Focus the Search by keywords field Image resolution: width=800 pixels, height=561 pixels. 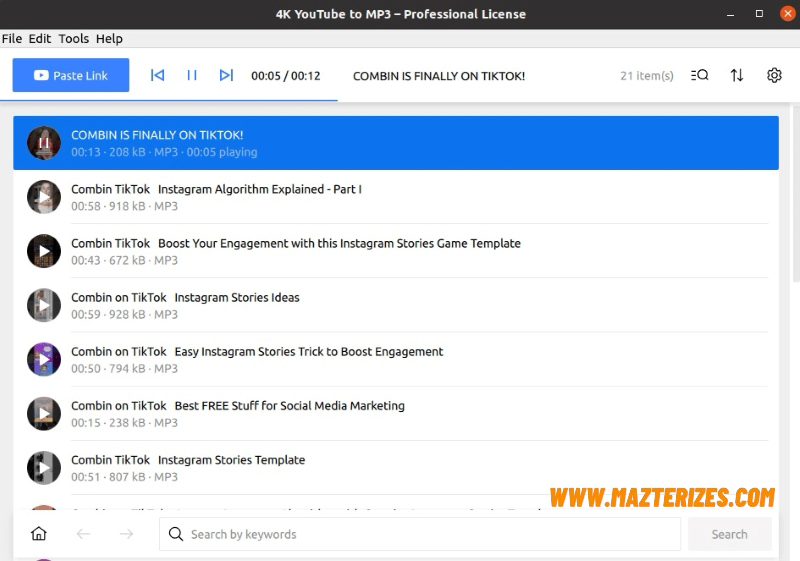[420, 534]
